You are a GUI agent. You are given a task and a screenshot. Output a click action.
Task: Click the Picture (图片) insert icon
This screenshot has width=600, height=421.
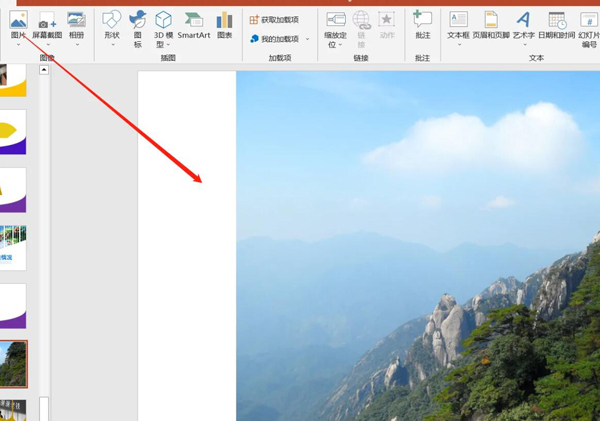tap(18, 19)
